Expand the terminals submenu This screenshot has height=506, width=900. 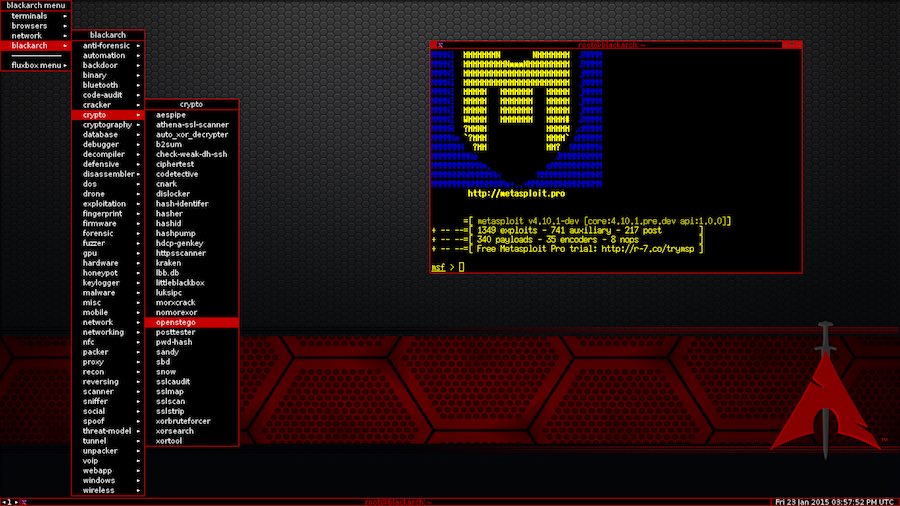[36, 16]
